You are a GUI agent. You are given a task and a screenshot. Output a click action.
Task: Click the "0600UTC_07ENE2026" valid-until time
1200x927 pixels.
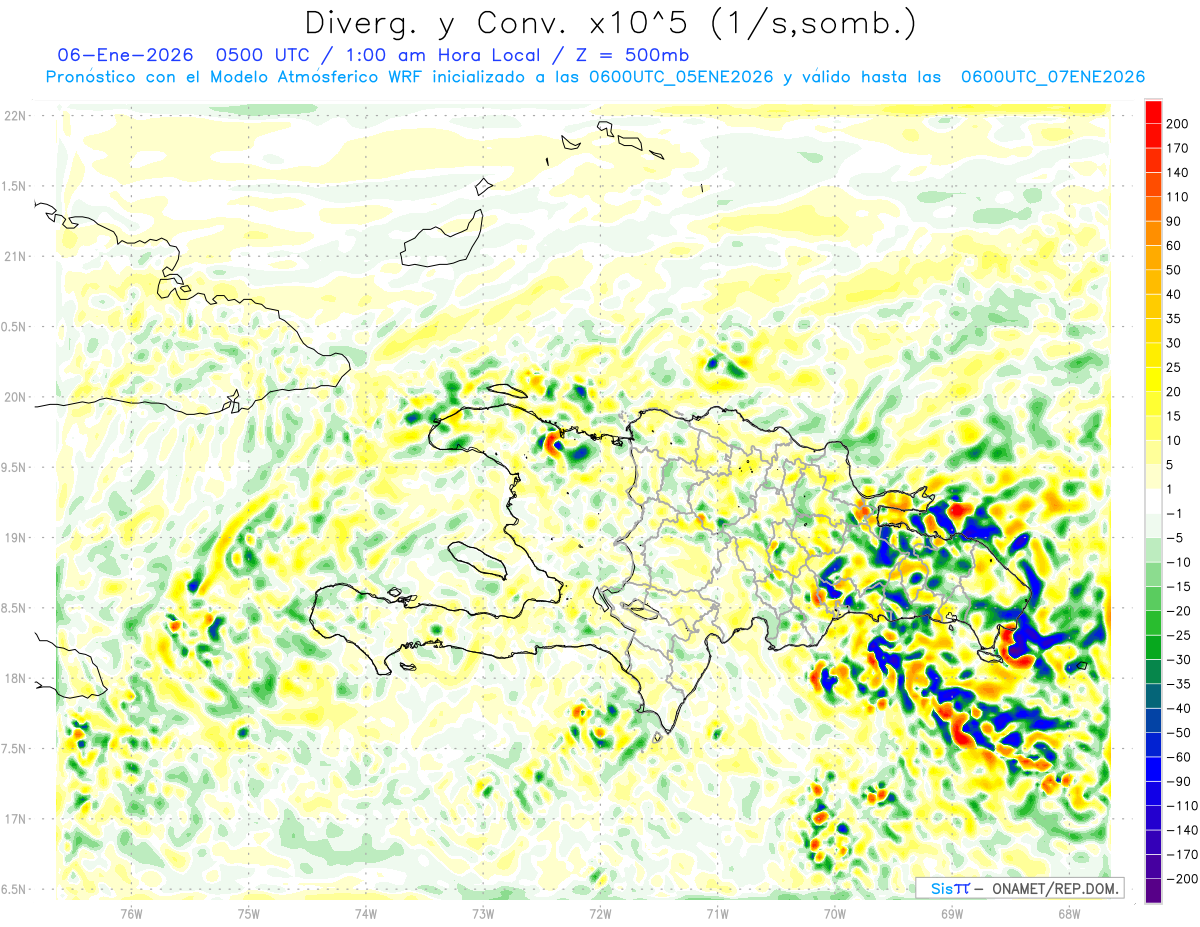(1053, 77)
